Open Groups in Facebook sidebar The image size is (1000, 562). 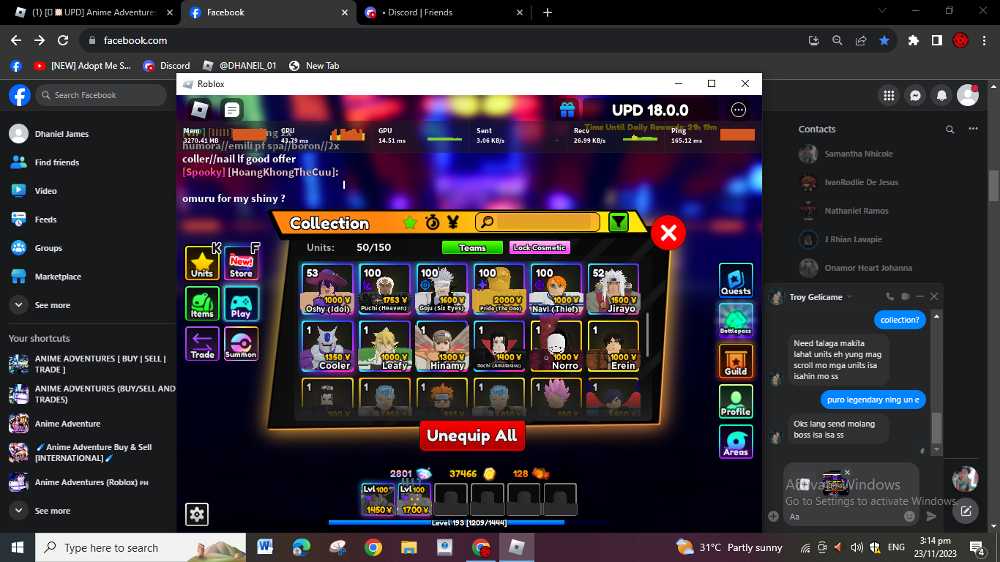[x=88, y=248]
